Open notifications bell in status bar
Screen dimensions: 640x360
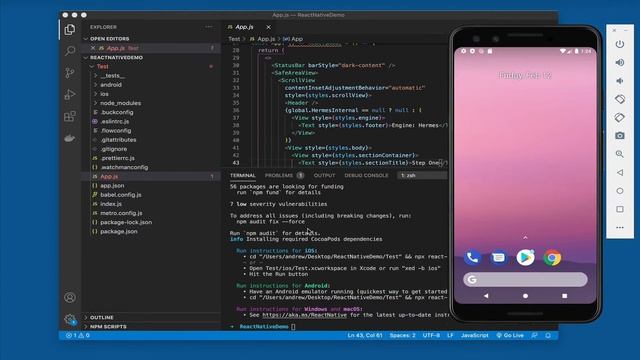[548, 336]
